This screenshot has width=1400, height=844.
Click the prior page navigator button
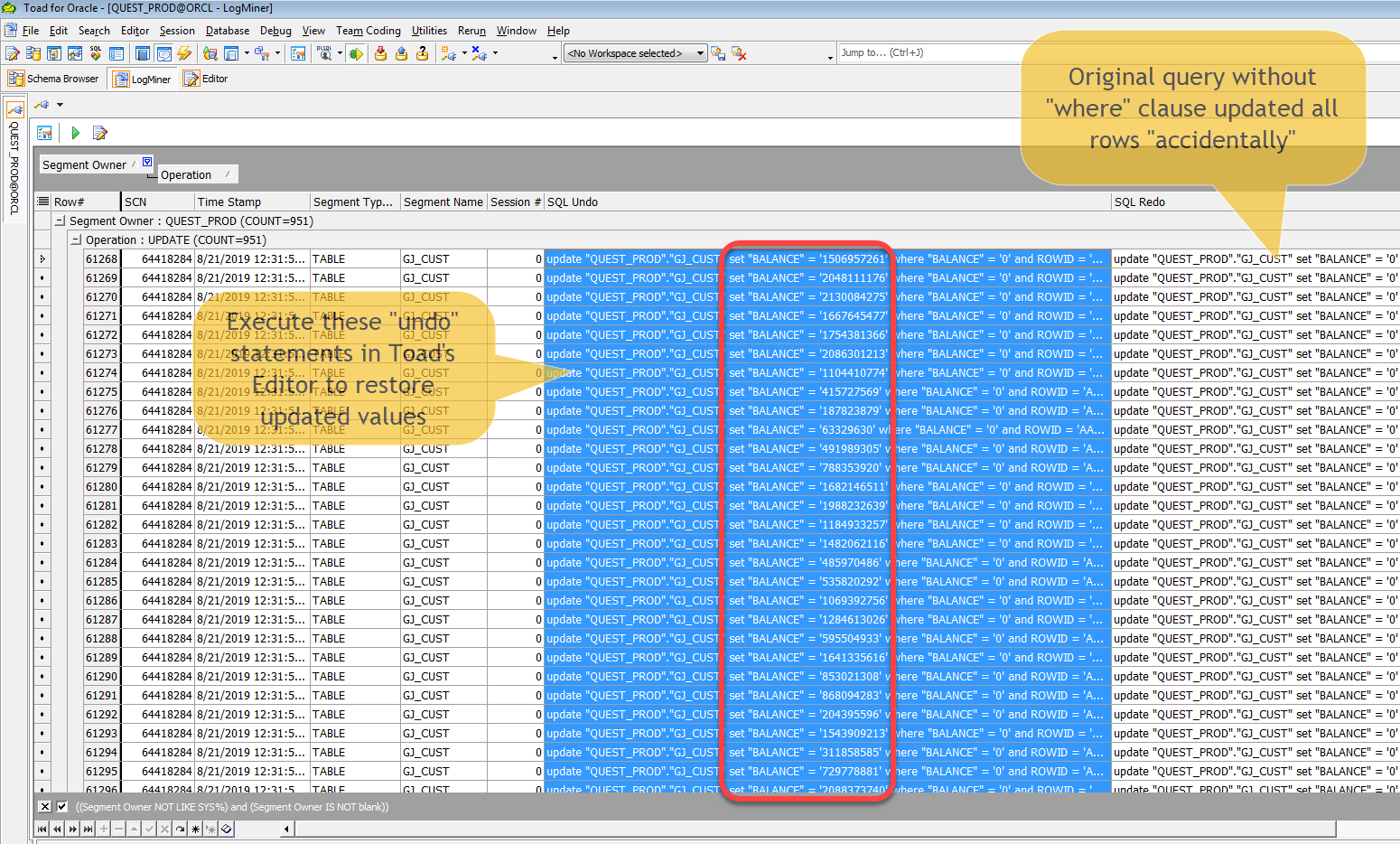[x=57, y=829]
